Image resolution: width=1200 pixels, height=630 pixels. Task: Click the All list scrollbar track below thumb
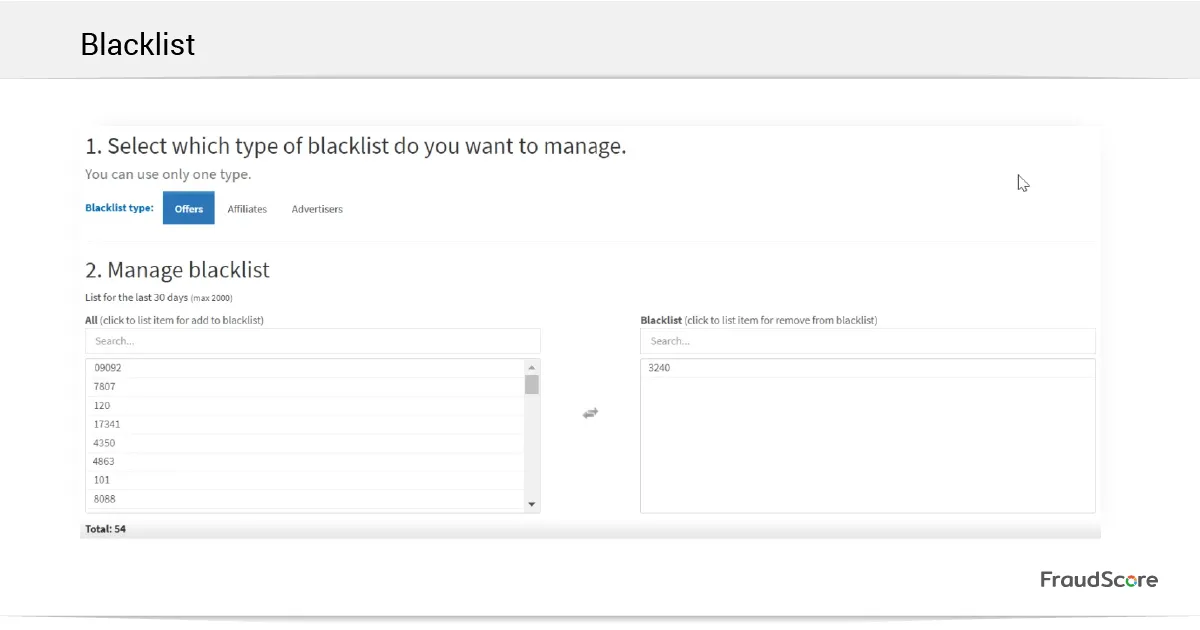532,450
